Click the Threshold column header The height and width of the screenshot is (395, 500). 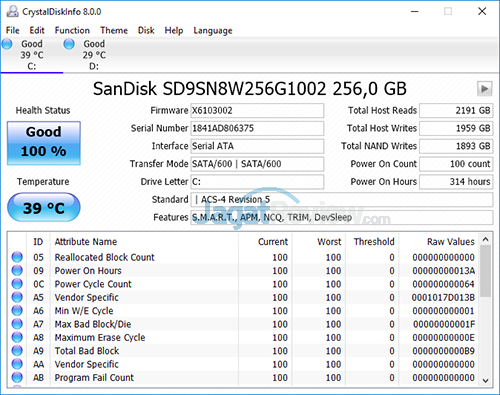click(x=372, y=241)
